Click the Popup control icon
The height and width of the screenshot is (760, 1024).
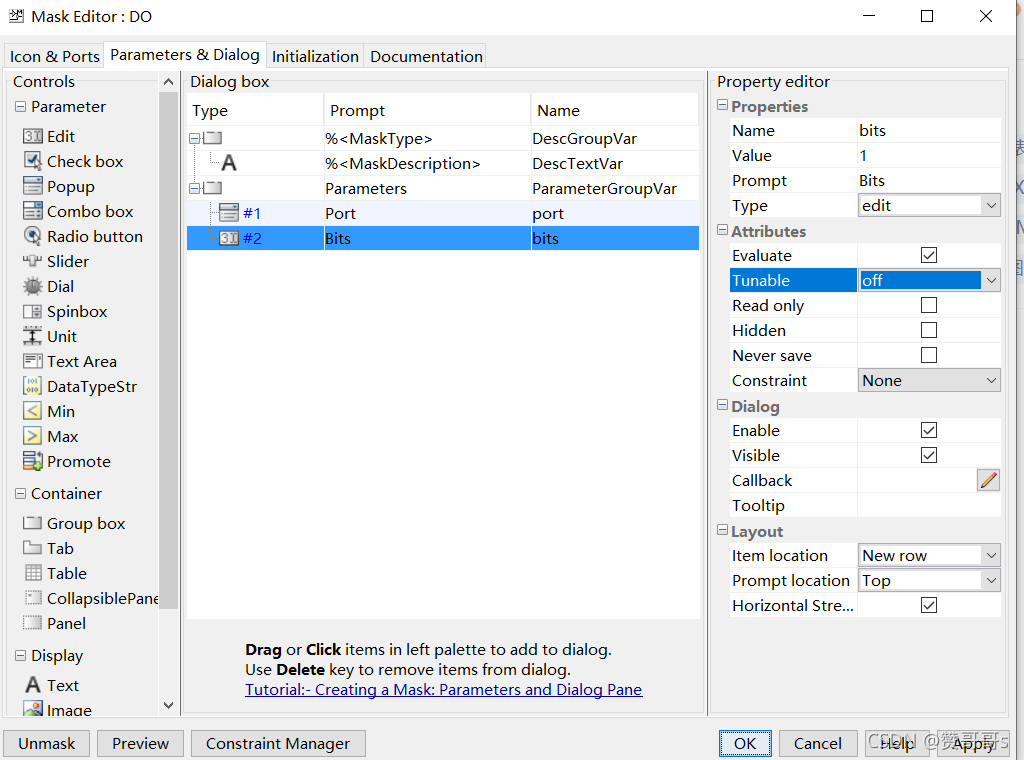33,186
